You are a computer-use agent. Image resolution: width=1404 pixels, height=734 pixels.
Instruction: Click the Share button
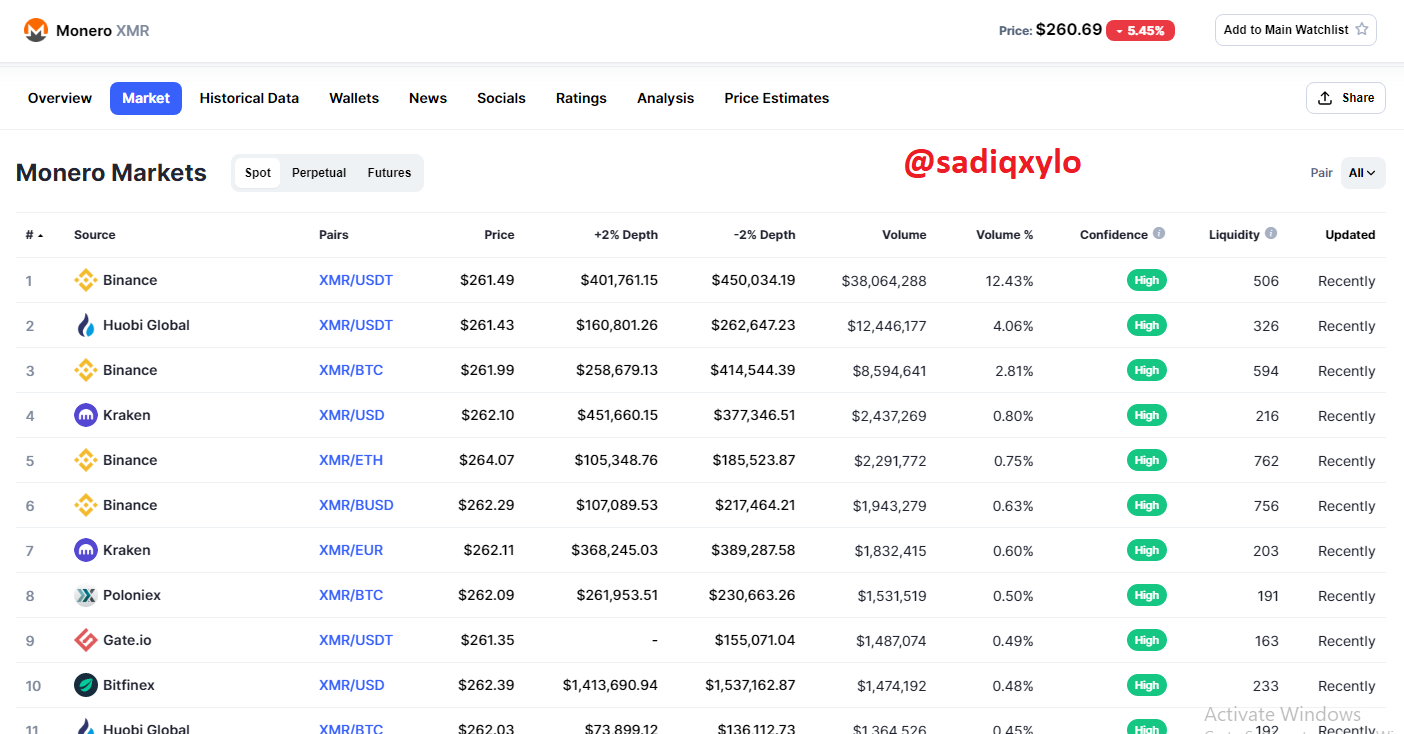(x=1346, y=98)
